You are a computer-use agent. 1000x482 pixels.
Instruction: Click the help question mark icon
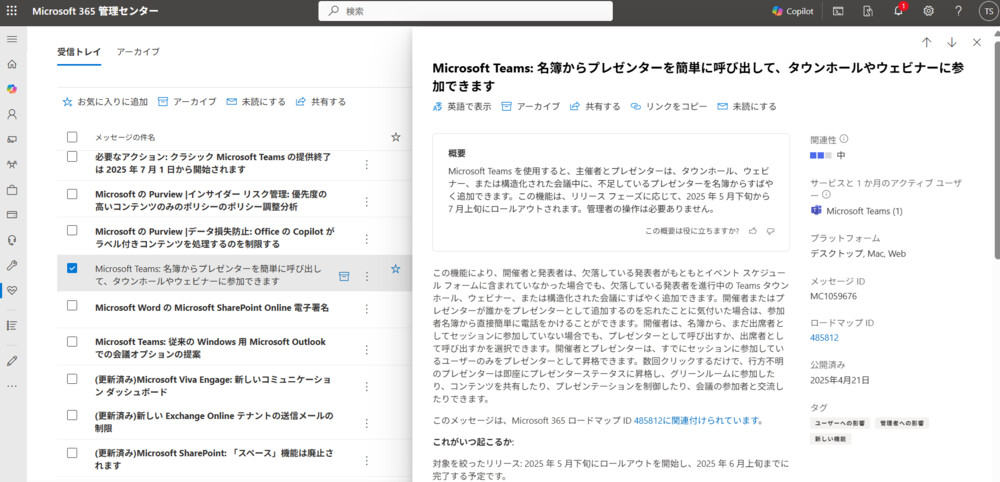(957, 11)
